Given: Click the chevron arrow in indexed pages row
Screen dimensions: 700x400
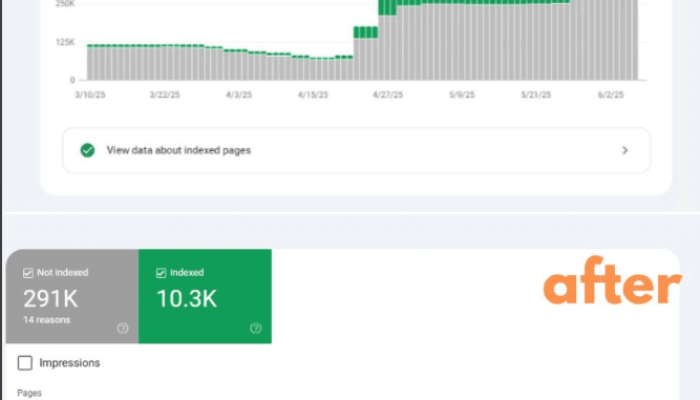Looking at the screenshot, I should 625,150.
